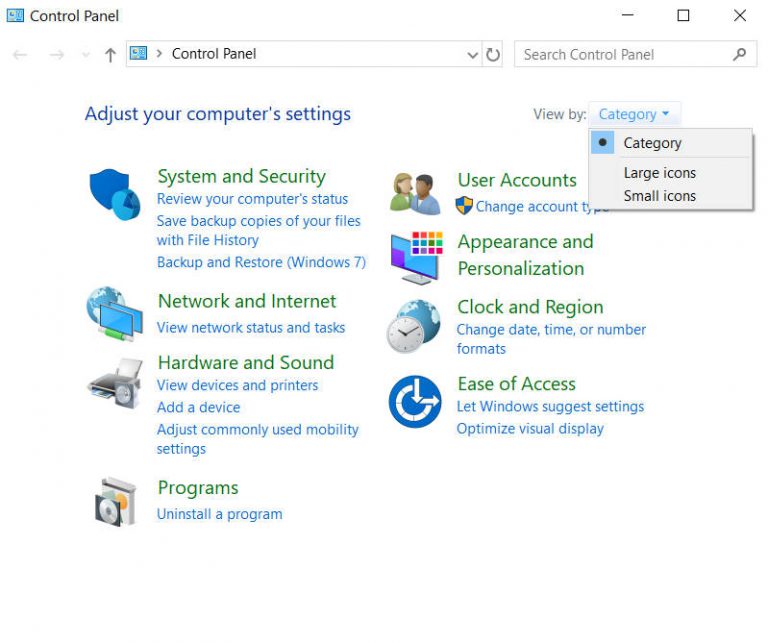Click the Ease of Access icon
This screenshot has width=768, height=643.
(x=414, y=401)
